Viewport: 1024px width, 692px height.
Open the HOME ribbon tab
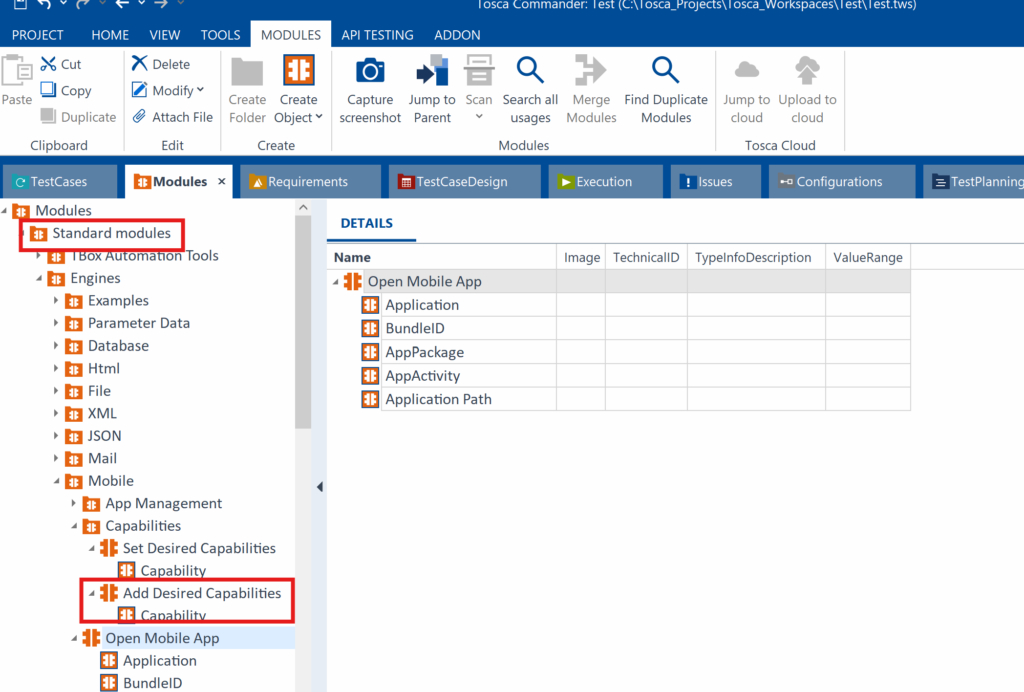click(x=110, y=35)
